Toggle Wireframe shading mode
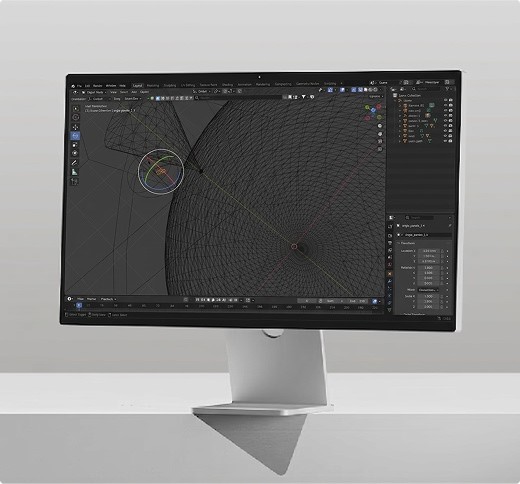 tap(361, 89)
